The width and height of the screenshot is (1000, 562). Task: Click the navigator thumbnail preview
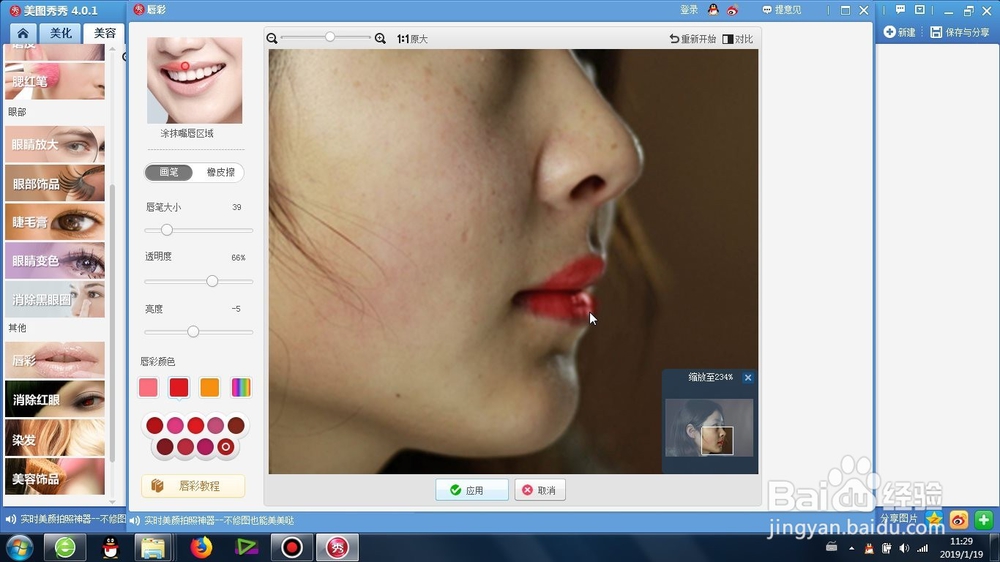[709, 427]
